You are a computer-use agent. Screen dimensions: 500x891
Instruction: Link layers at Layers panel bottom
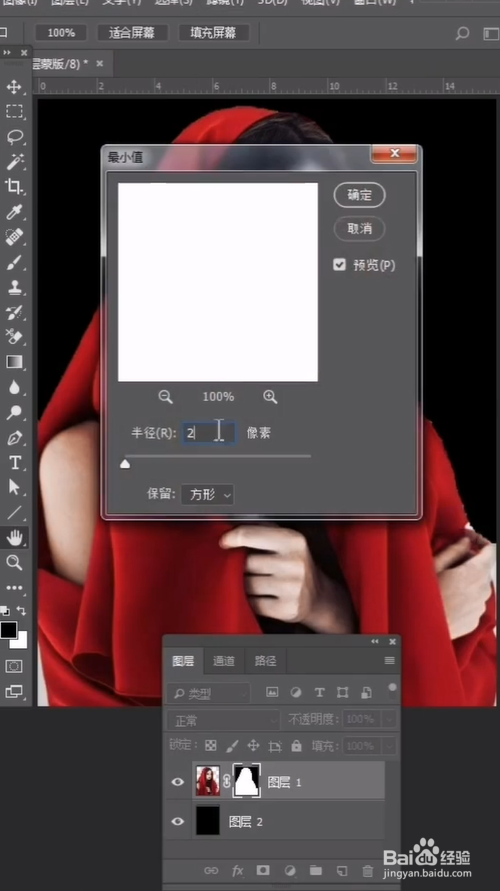pyautogui.click(x=211, y=871)
